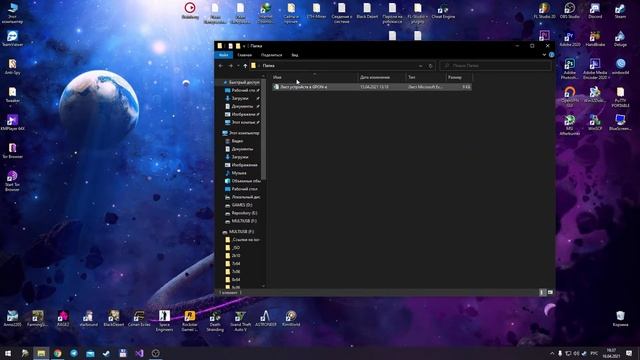This screenshot has width=640, height=360.
Task: Launch Cheat Engine desktop shortcut
Action: pyautogui.click(x=443, y=12)
